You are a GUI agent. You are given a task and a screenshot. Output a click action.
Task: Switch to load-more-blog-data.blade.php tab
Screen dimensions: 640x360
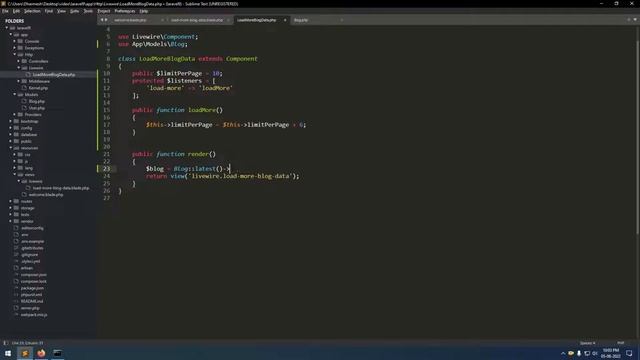point(197,20)
